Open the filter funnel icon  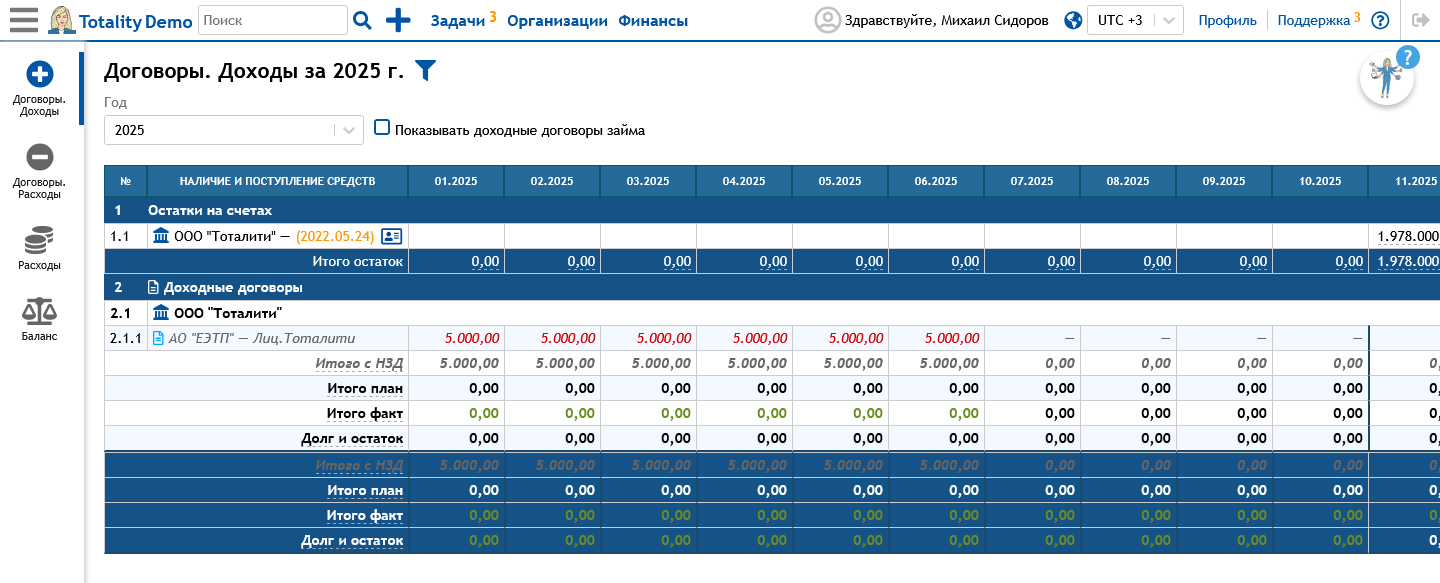425,70
